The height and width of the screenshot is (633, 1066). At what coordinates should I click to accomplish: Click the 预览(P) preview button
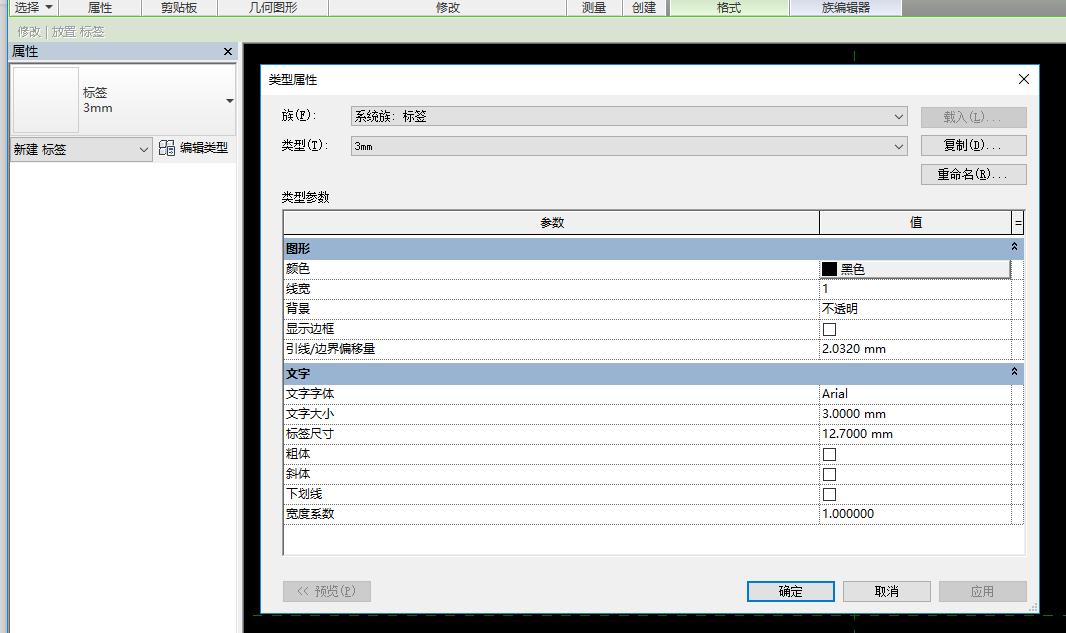tap(327, 592)
